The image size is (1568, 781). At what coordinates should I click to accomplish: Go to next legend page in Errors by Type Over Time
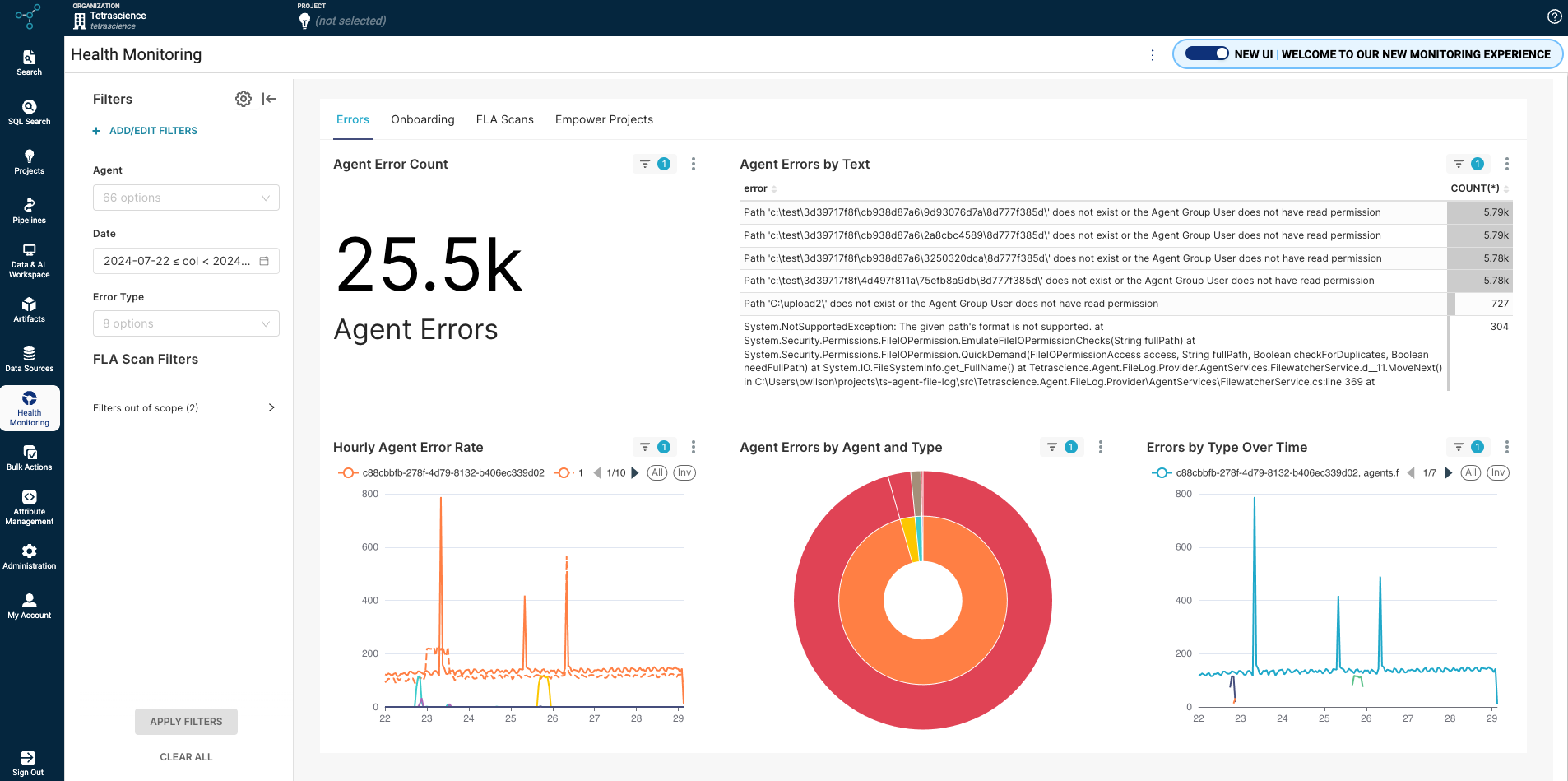pos(1448,472)
